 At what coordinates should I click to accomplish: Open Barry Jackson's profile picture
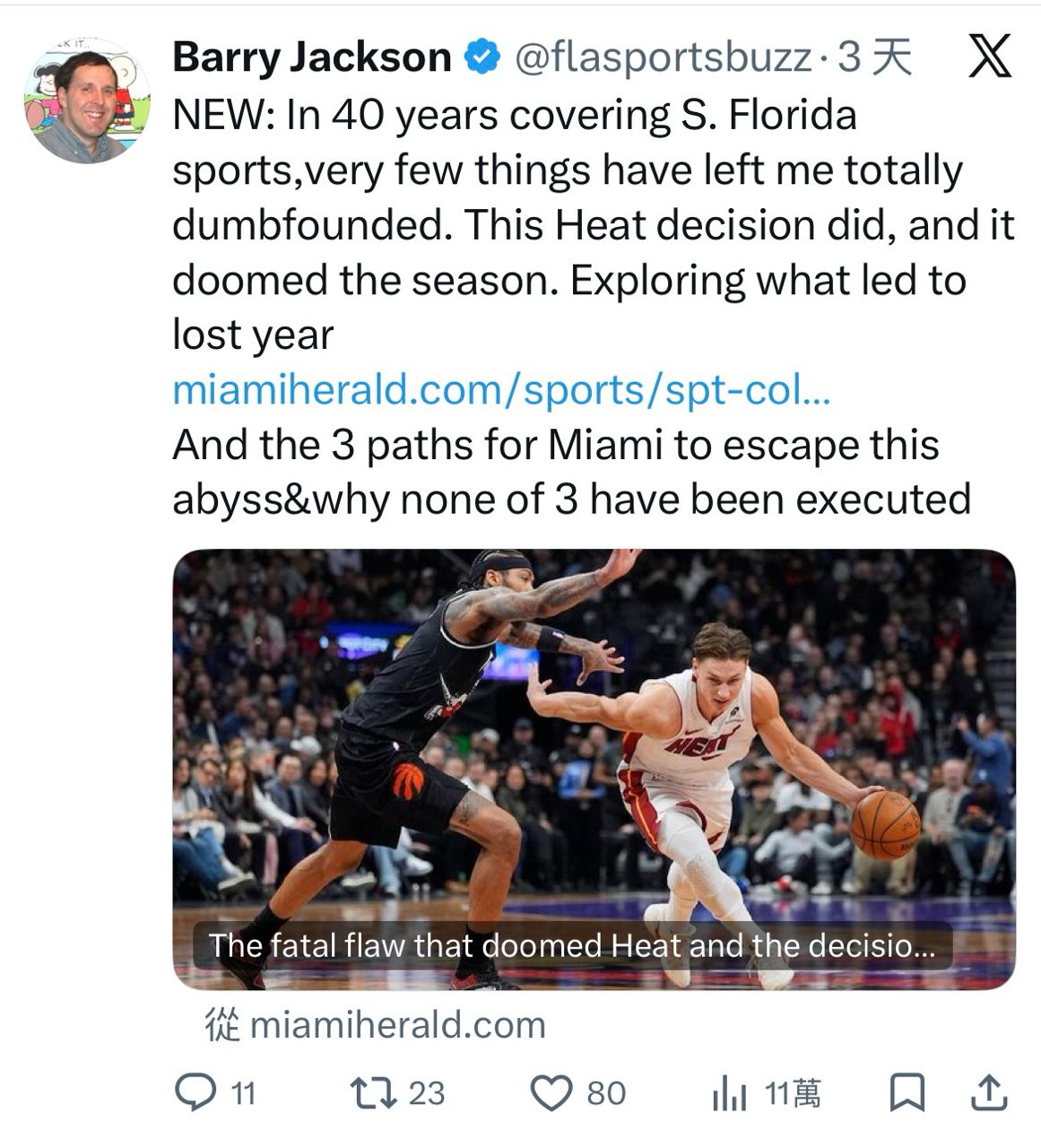86,101
